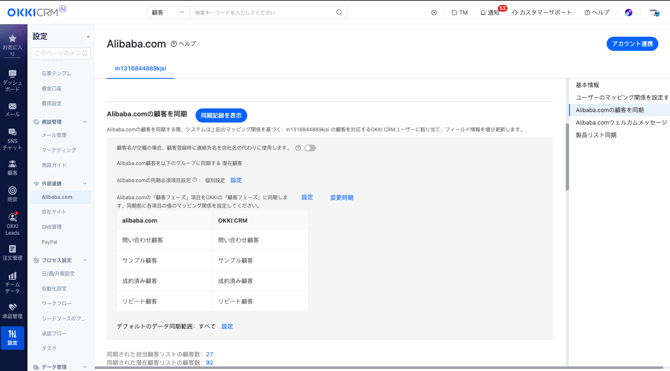Click the search keyword input field
Image resolution: width=670 pixels, height=371 pixels.
click(x=263, y=12)
